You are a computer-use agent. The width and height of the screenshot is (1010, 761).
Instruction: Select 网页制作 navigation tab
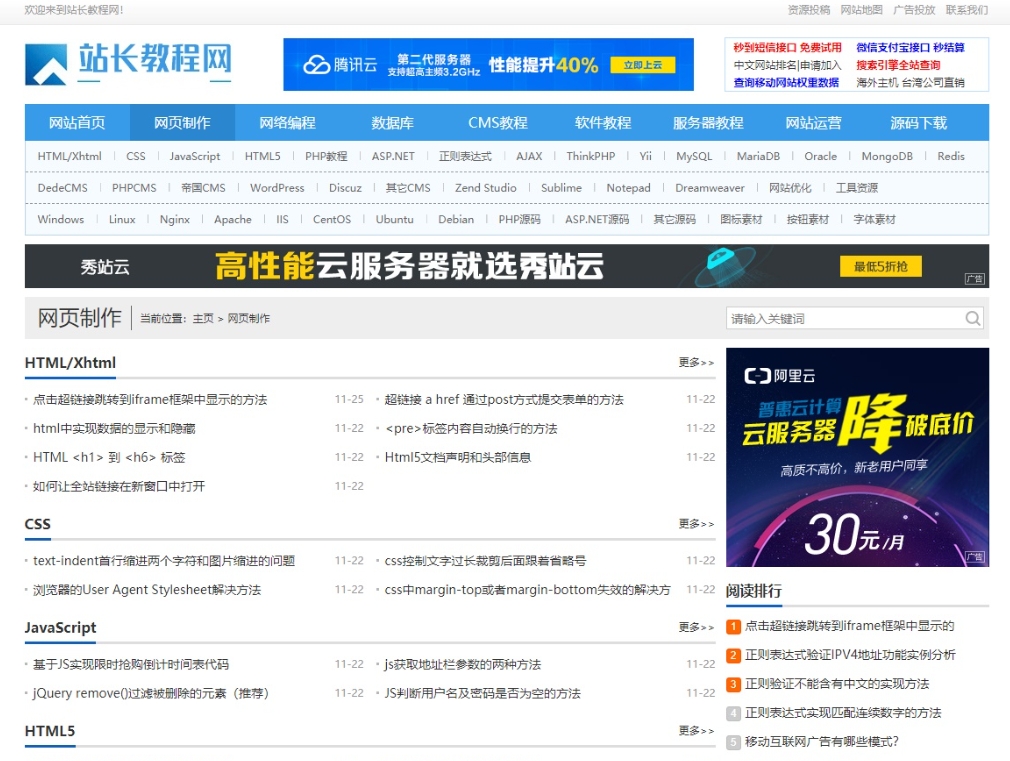click(x=182, y=122)
